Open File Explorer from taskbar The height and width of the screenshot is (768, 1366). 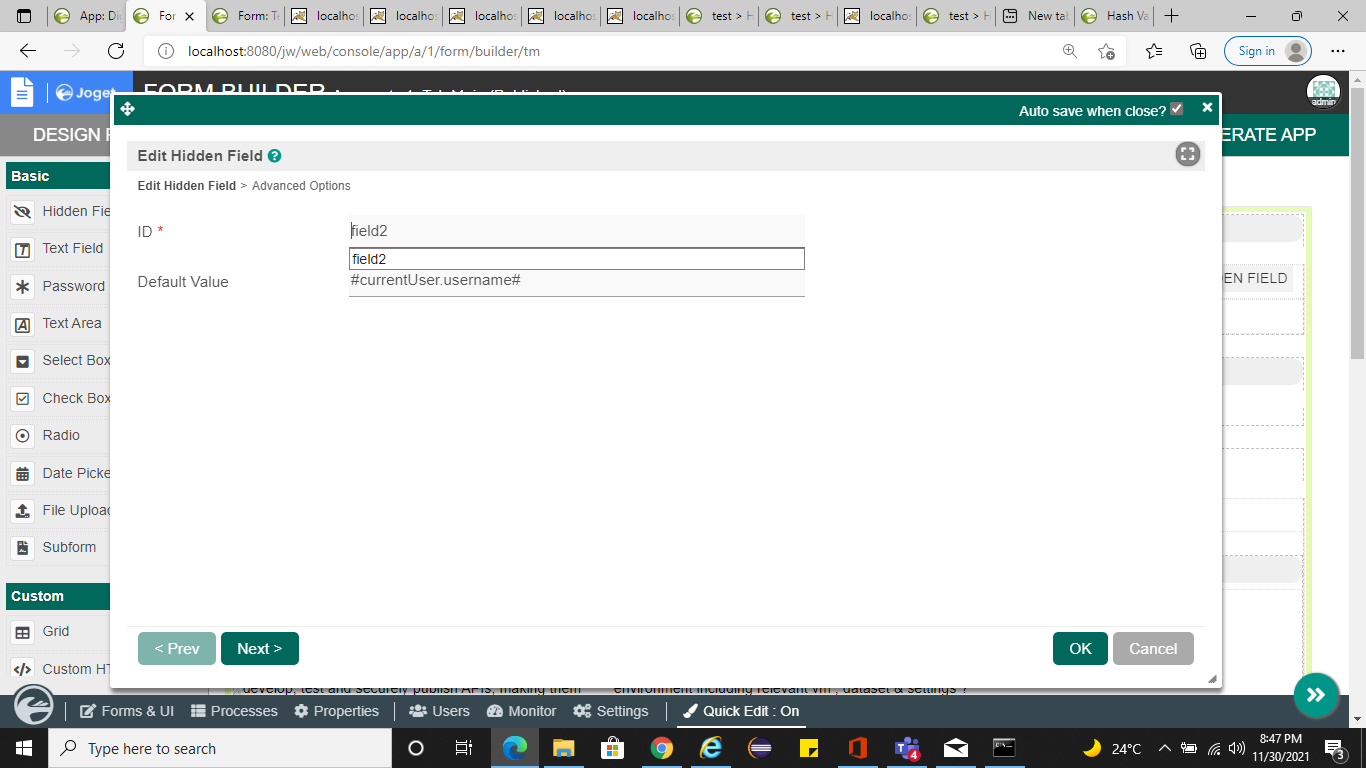point(563,748)
